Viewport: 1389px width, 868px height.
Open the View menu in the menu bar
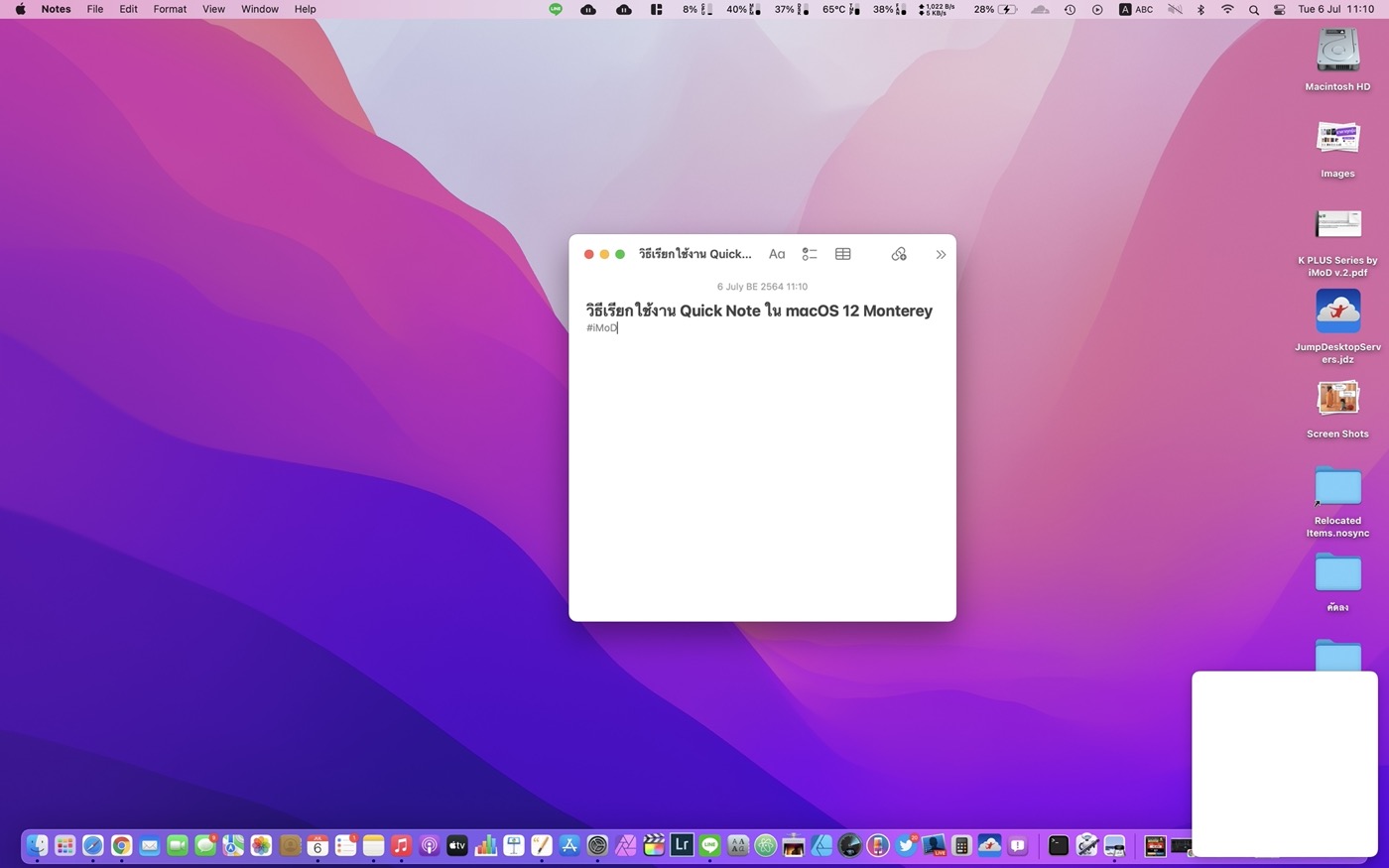pos(213,9)
